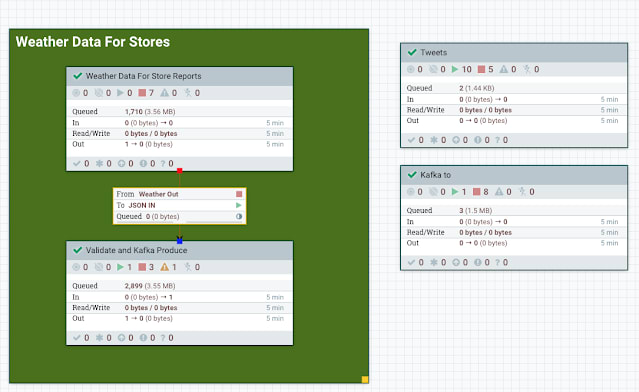Click the clock icon on connection Queued row
The image size is (639, 392).
(239, 216)
